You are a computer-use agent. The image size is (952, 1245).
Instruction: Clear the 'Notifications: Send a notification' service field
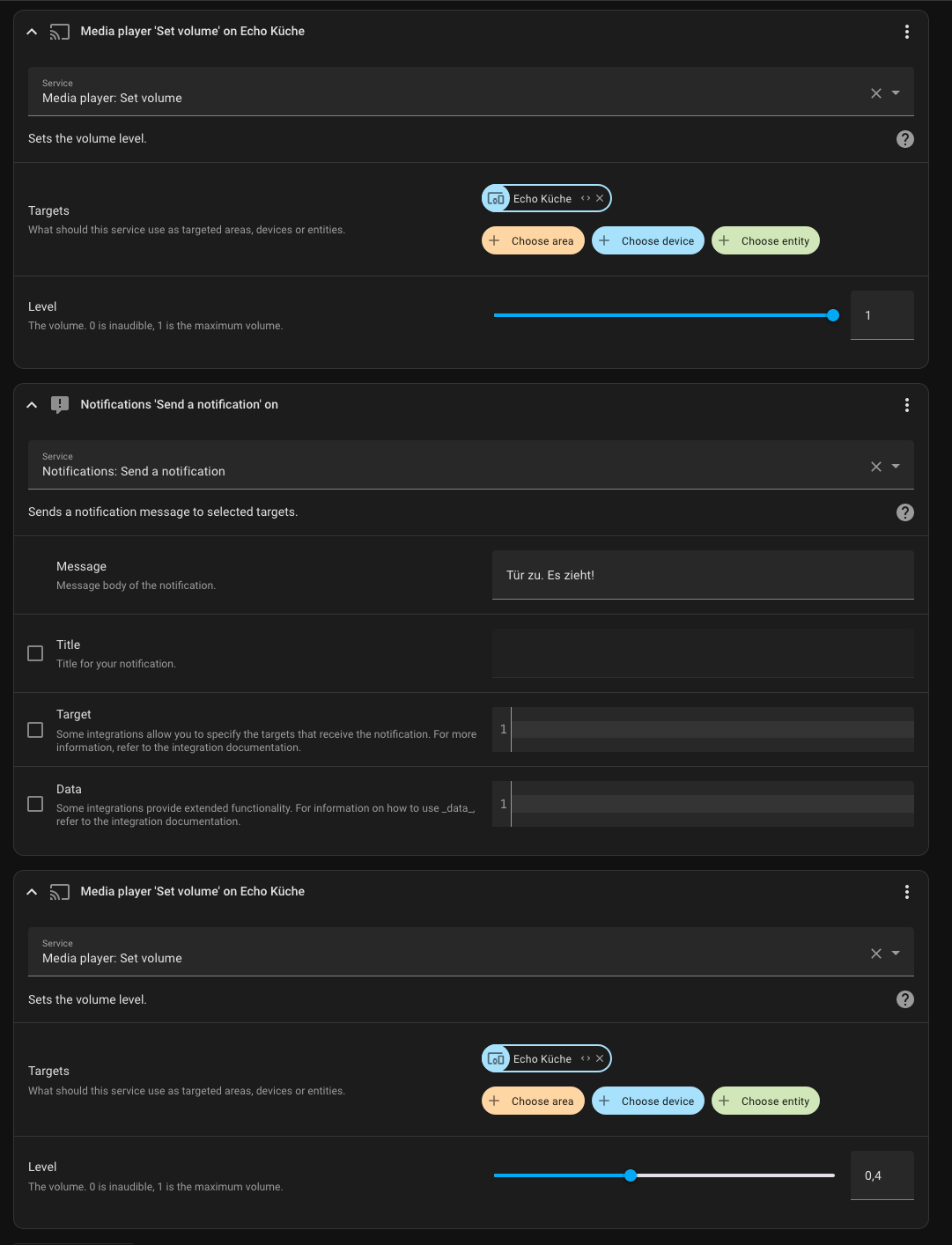pyautogui.click(x=875, y=467)
